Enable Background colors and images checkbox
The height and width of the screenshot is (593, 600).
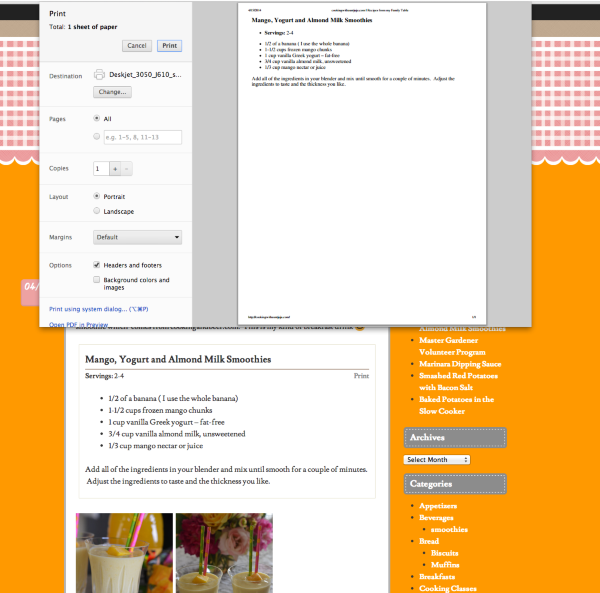pos(97,280)
